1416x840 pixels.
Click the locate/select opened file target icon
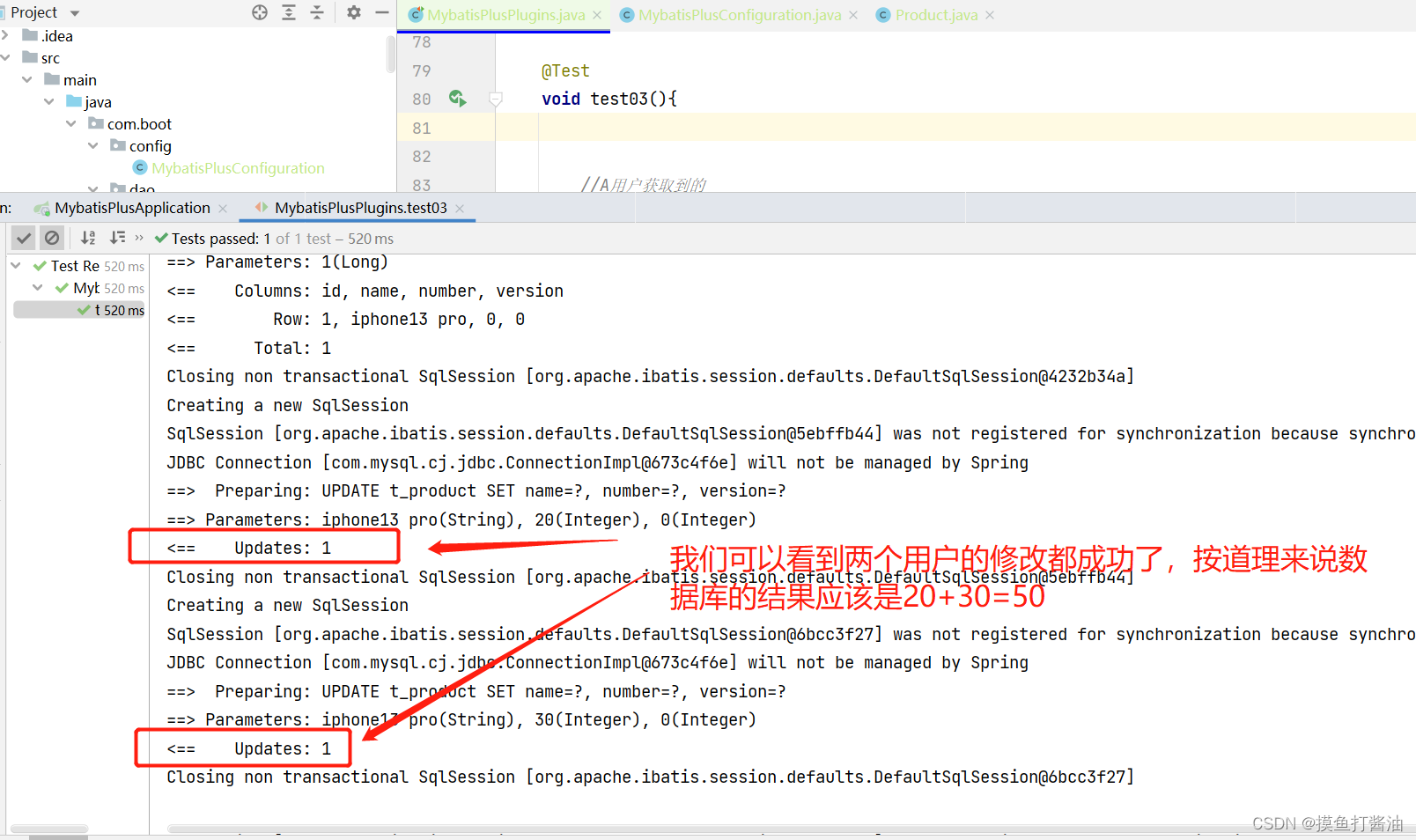(x=260, y=12)
